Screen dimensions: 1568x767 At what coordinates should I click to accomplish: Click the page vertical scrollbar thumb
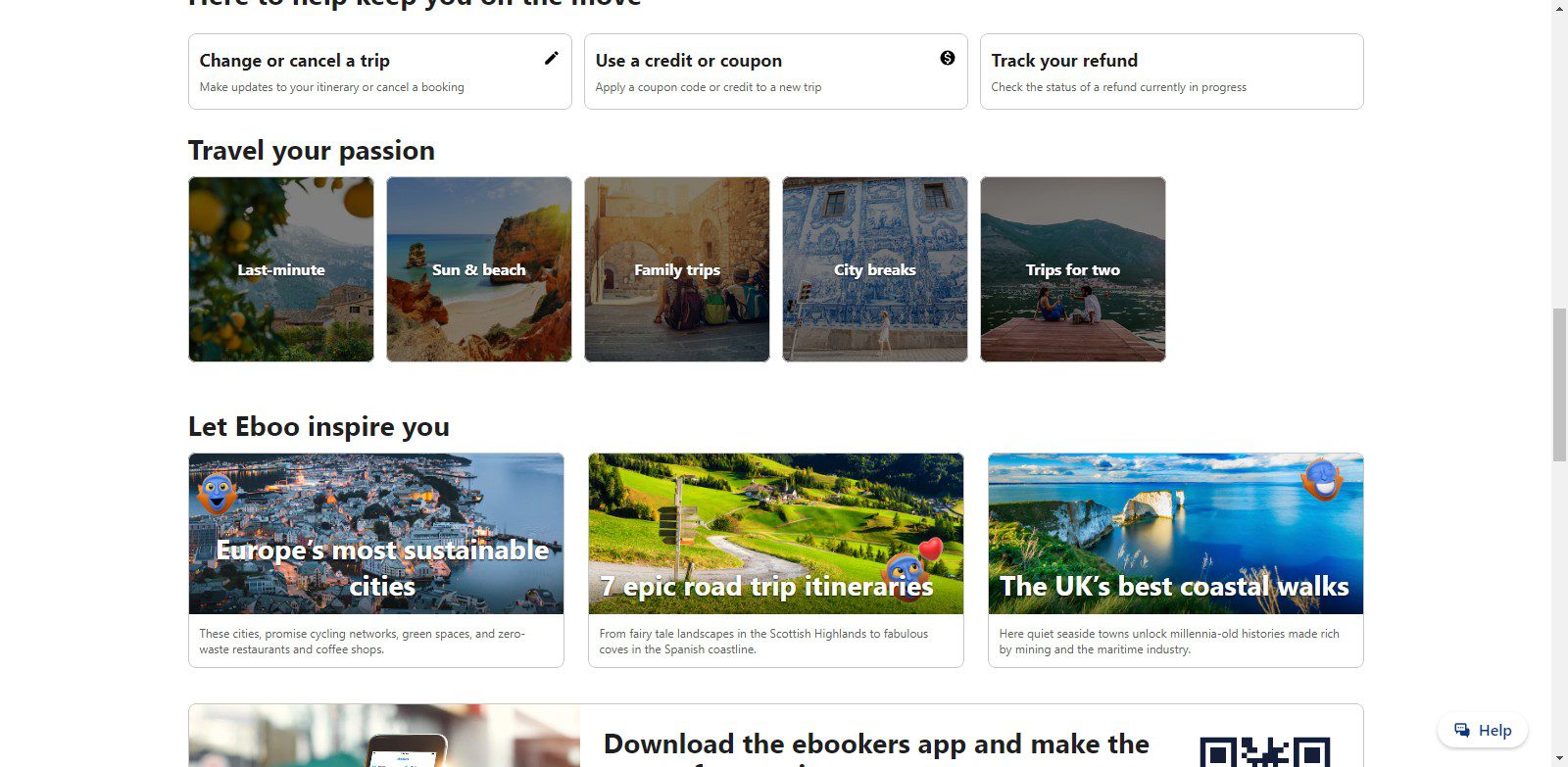(1559, 384)
